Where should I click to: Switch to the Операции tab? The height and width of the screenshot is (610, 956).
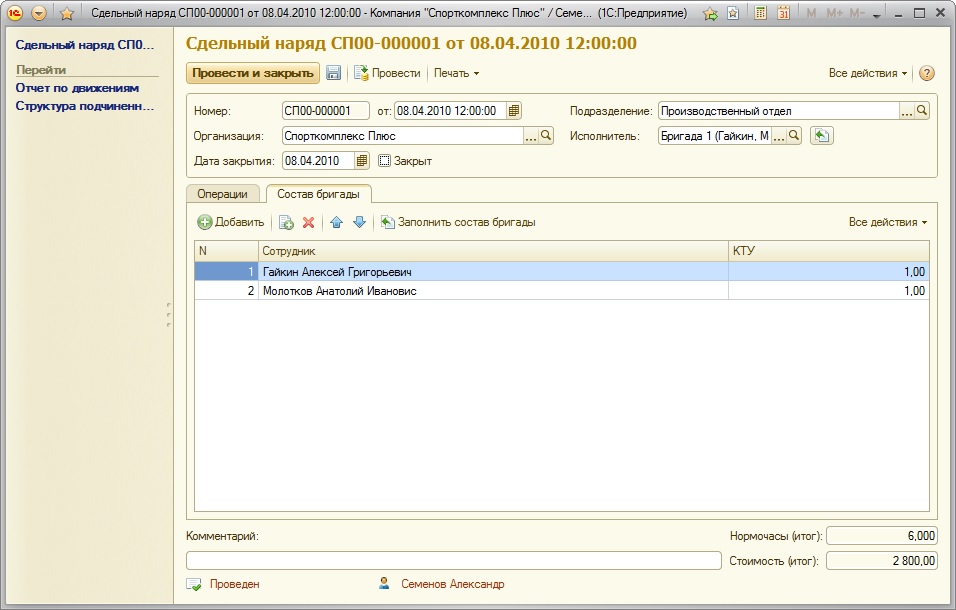[222, 194]
